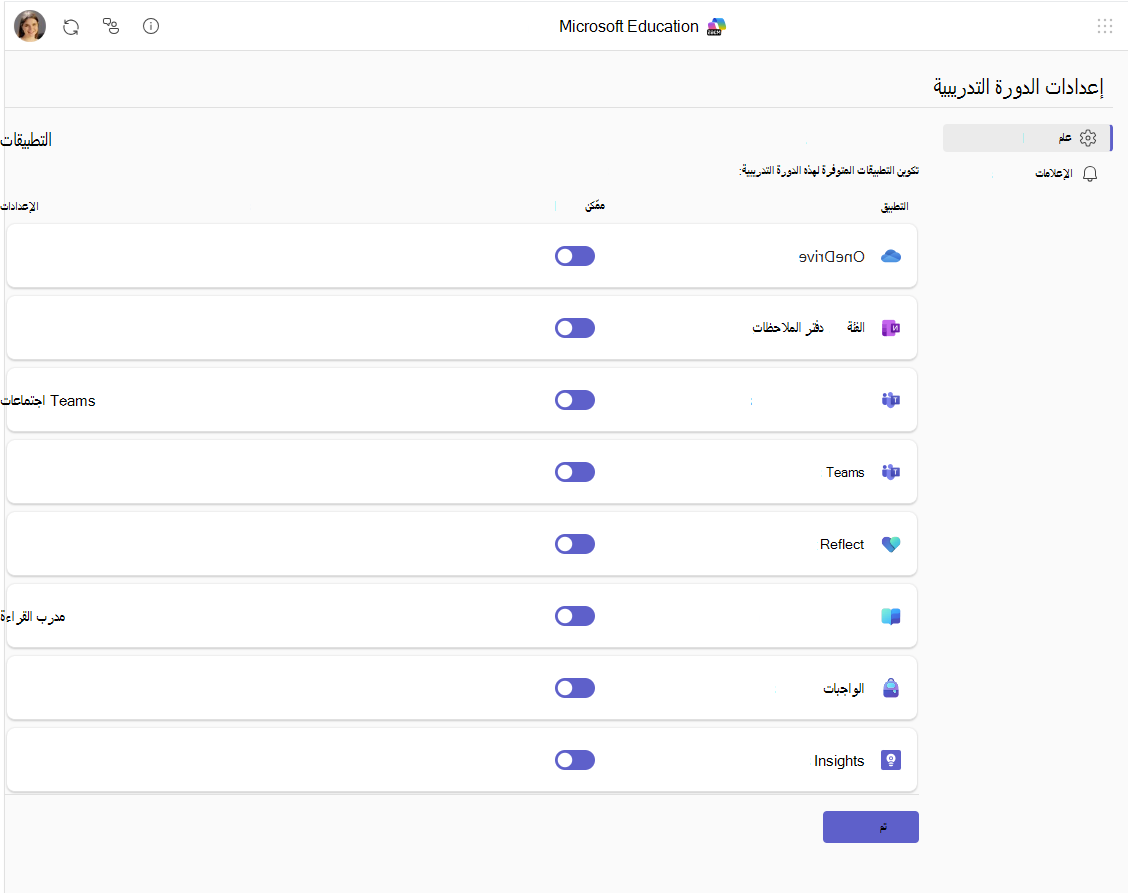1128x893 pixels.
Task: Click the Reflect app name
Action: [842, 545]
